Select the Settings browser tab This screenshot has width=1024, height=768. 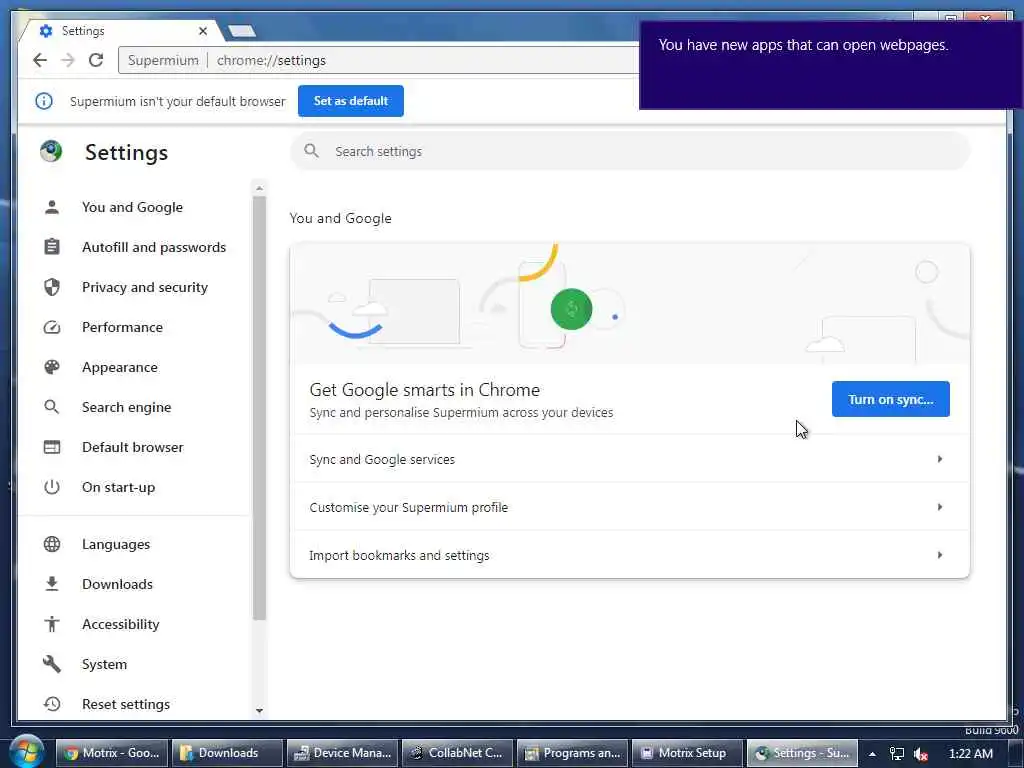pos(121,31)
